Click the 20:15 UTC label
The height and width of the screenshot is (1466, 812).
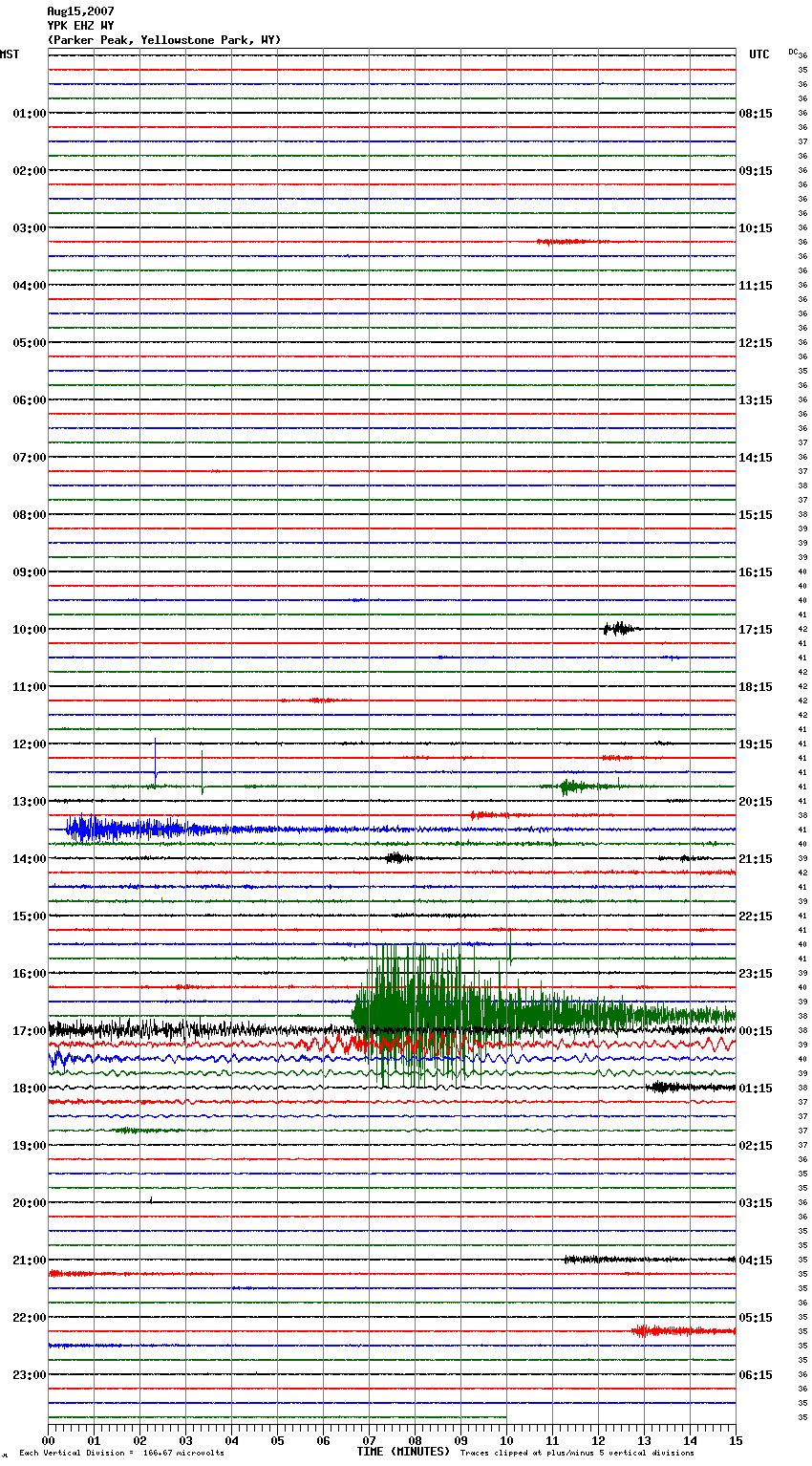tap(756, 802)
